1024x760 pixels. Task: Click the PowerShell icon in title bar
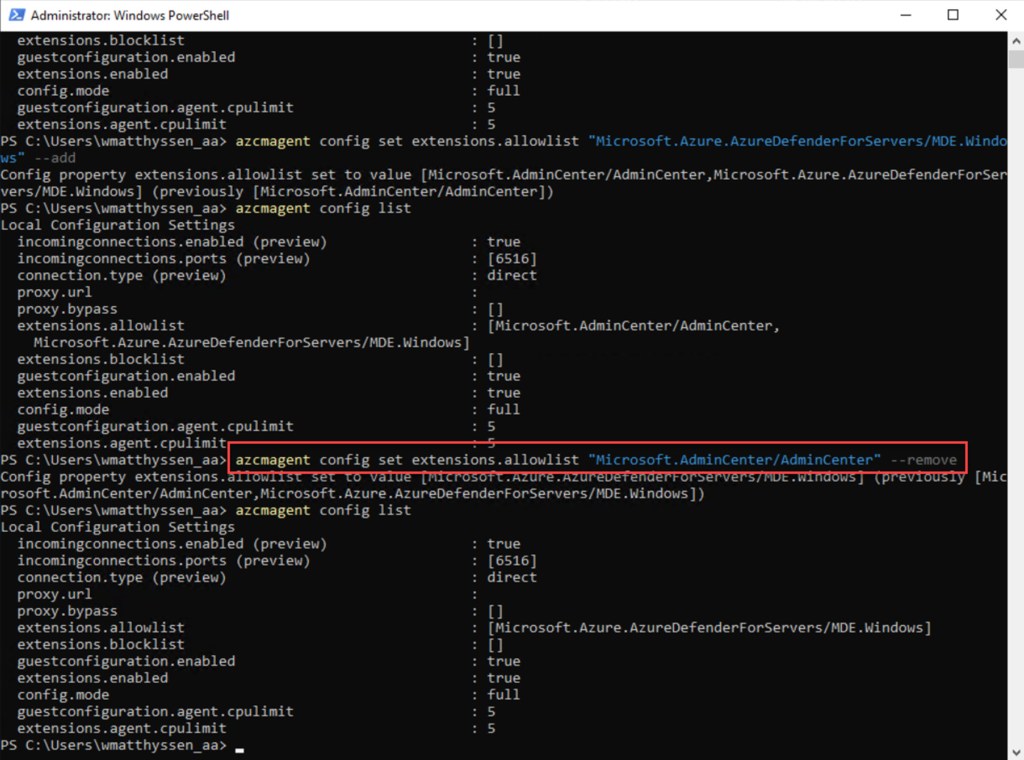[16, 15]
